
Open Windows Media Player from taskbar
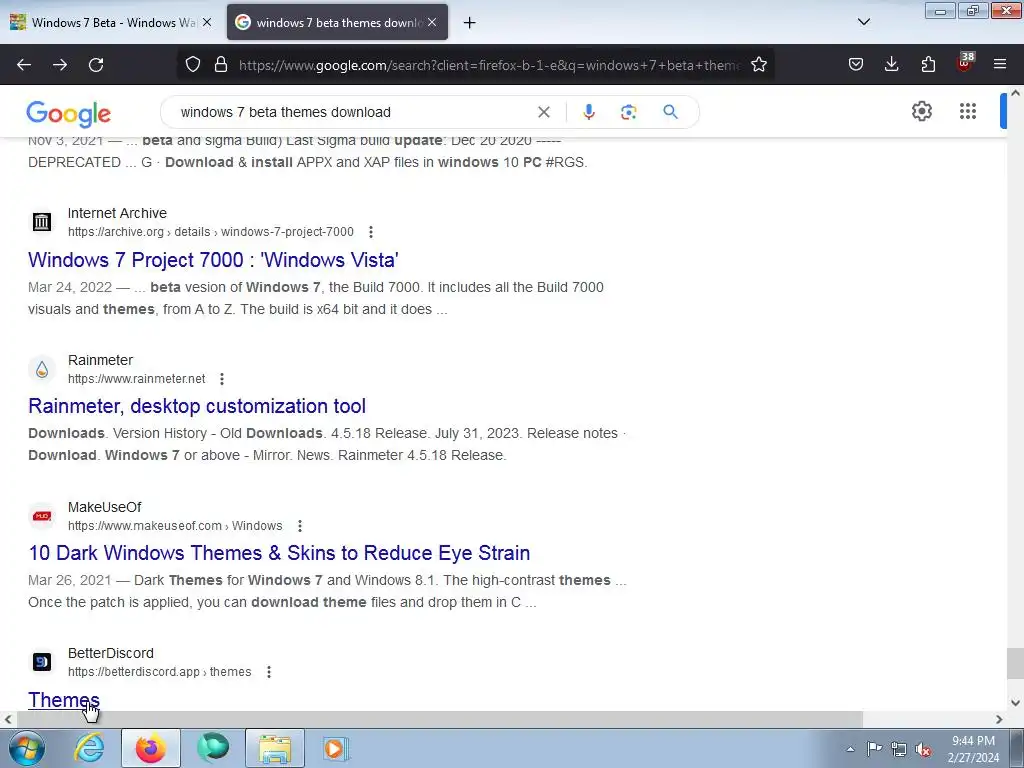(336, 748)
